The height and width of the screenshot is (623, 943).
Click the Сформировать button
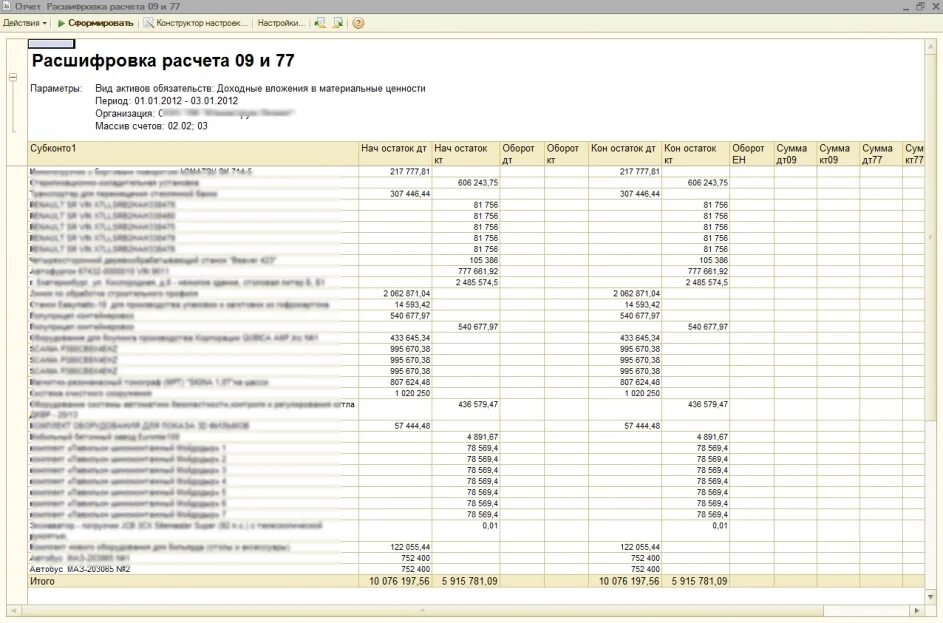click(x=95, y=23)
